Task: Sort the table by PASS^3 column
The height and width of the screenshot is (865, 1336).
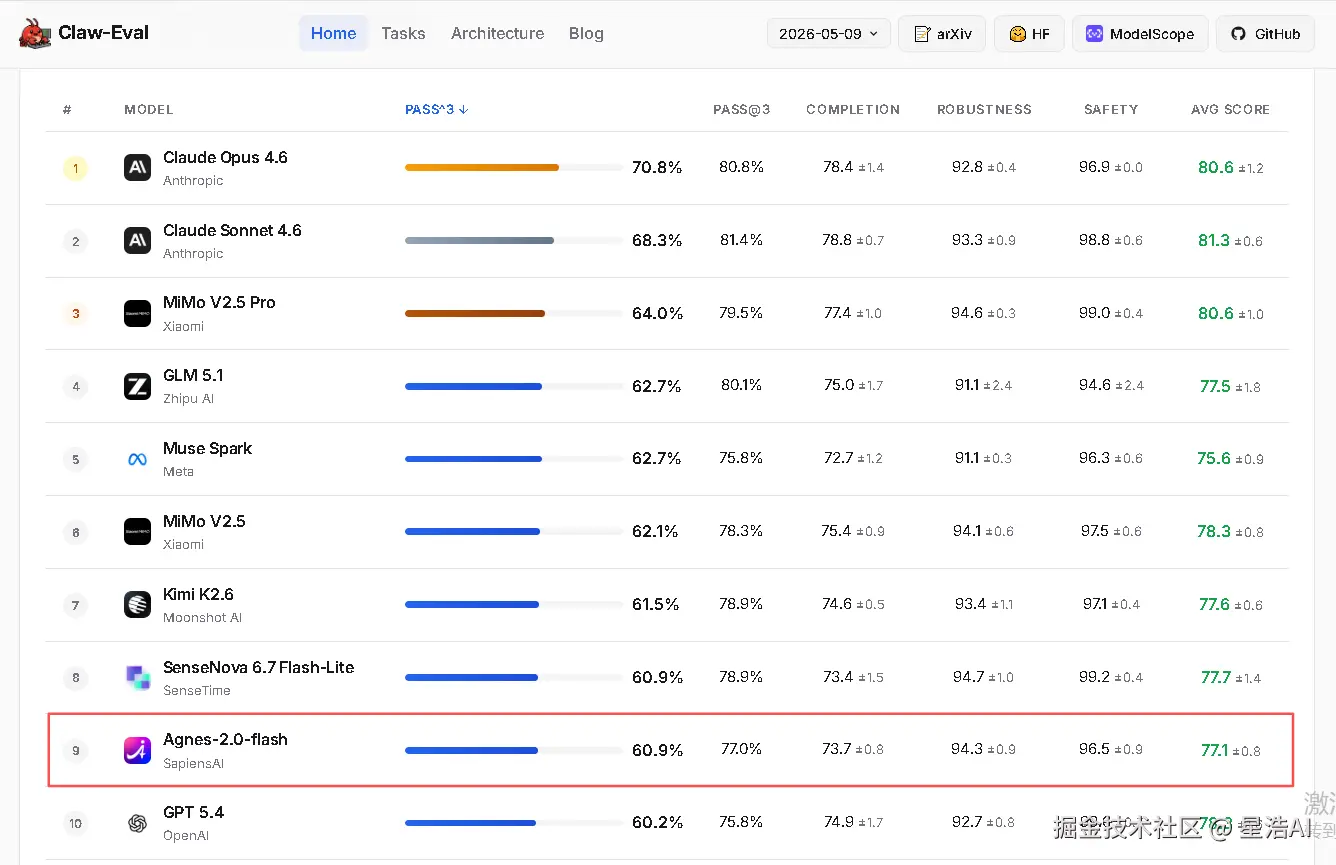Action: (437, 109)
